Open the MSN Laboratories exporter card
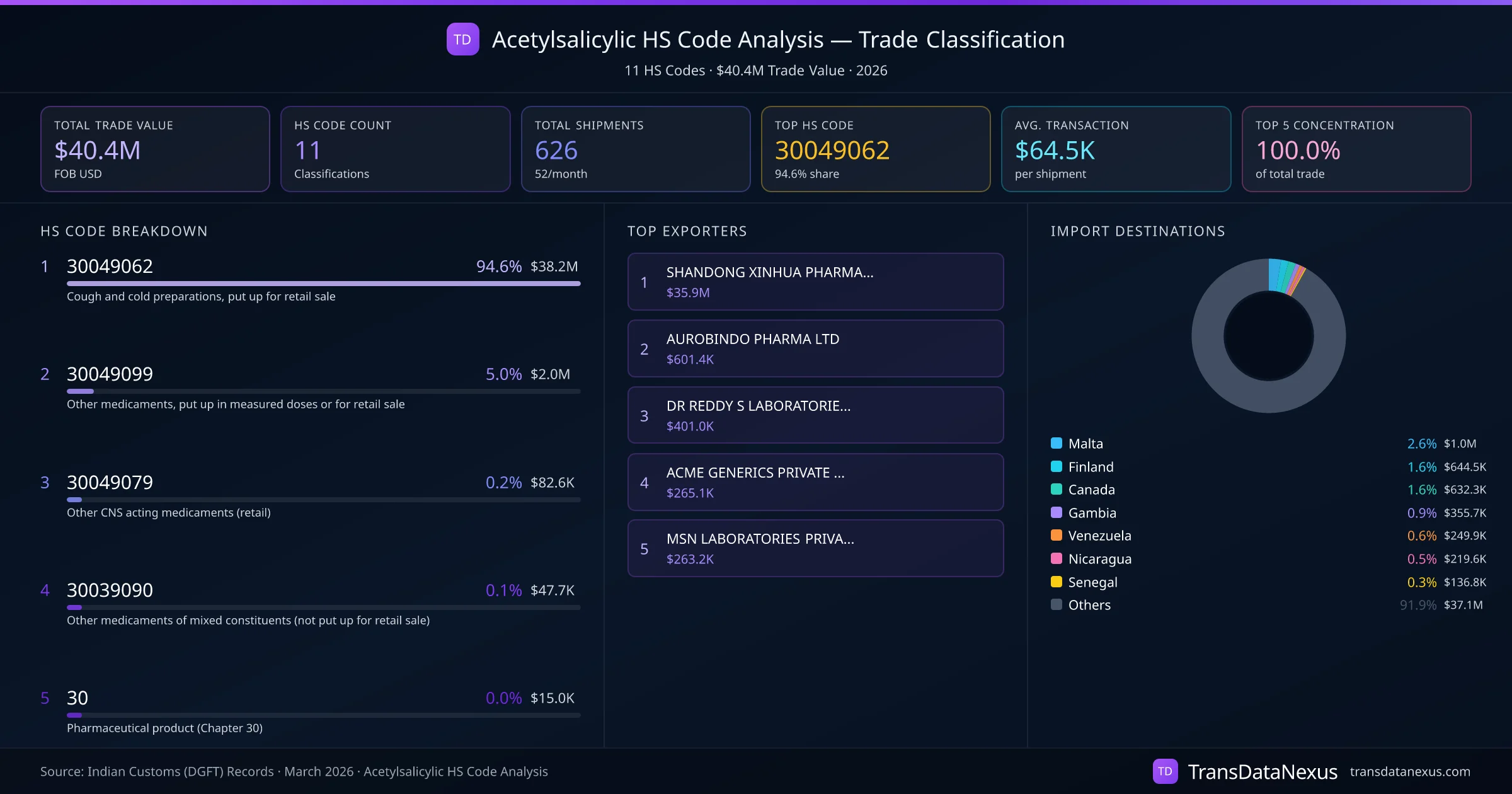 (x=815, y=548)
